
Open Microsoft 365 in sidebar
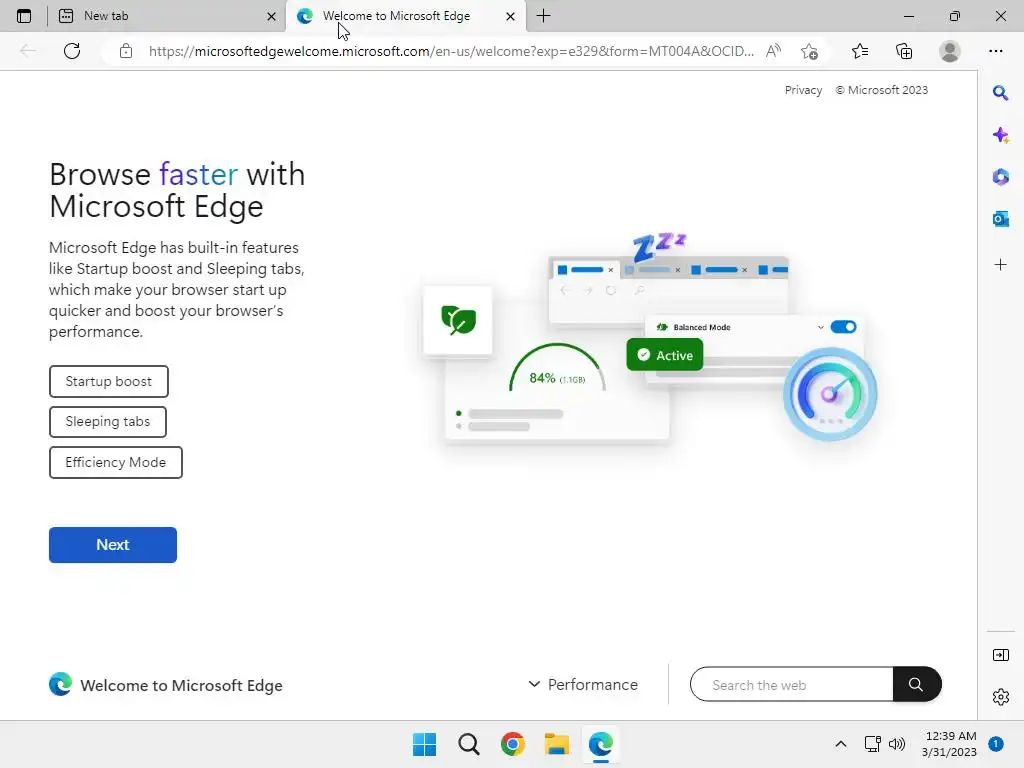1000,177
